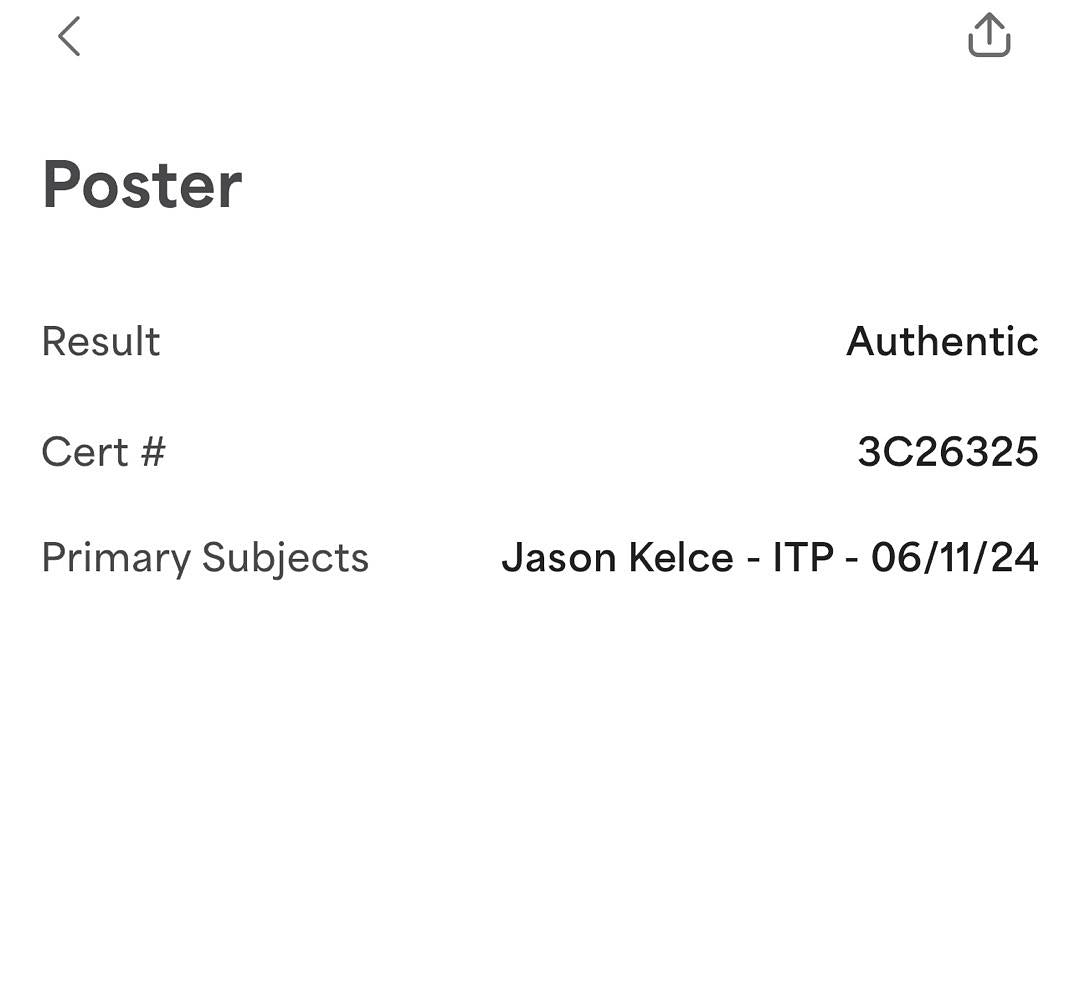The image size is (1080, 1007).
Task: Tap the Authentic result value
Action: pyautogui.click(x=942, y=342)
